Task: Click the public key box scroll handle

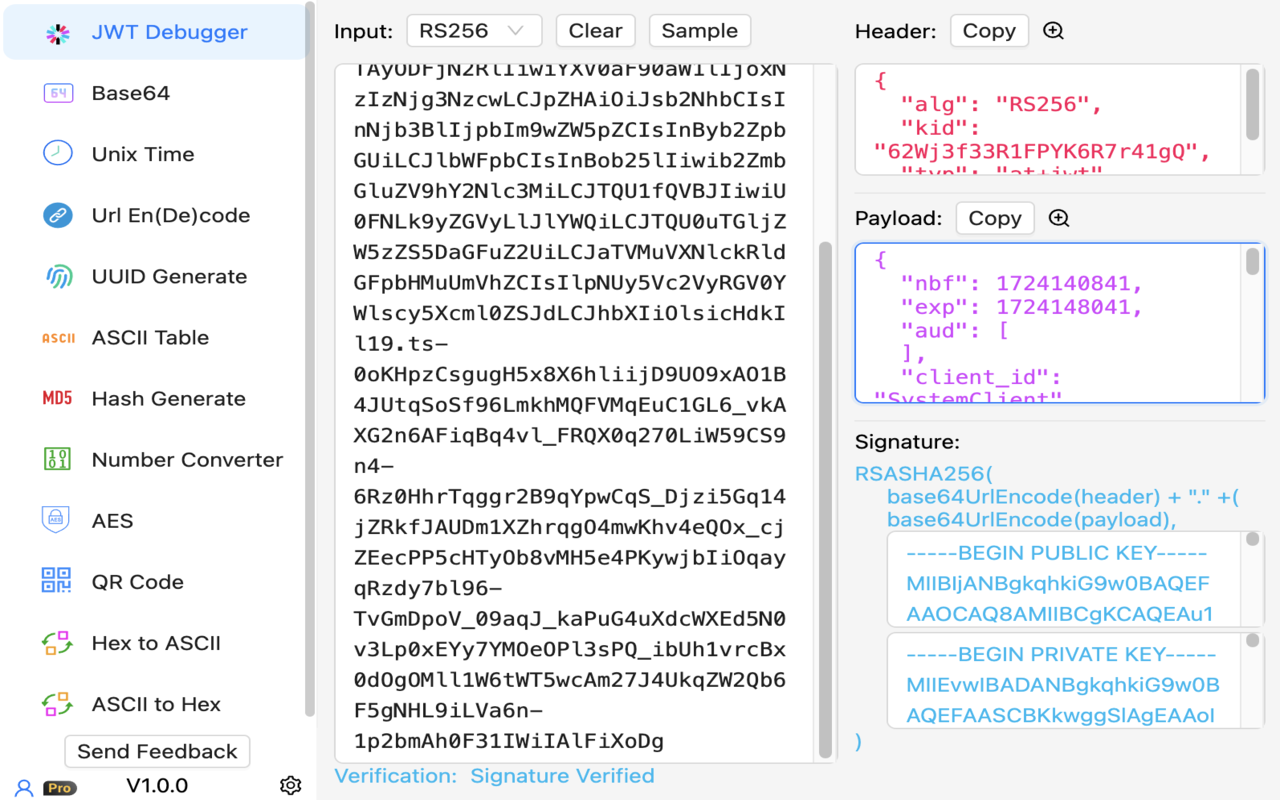Action: (1252, 540)
